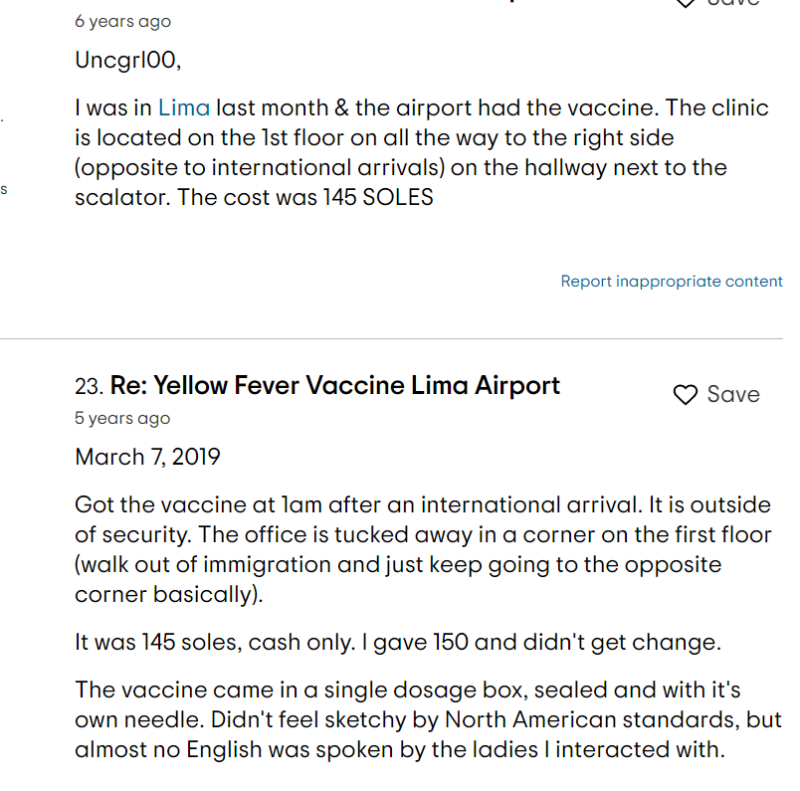Click the heart icon beside Save on post 23
Viewport: 800px width, 791px height.
click(685, 396)
